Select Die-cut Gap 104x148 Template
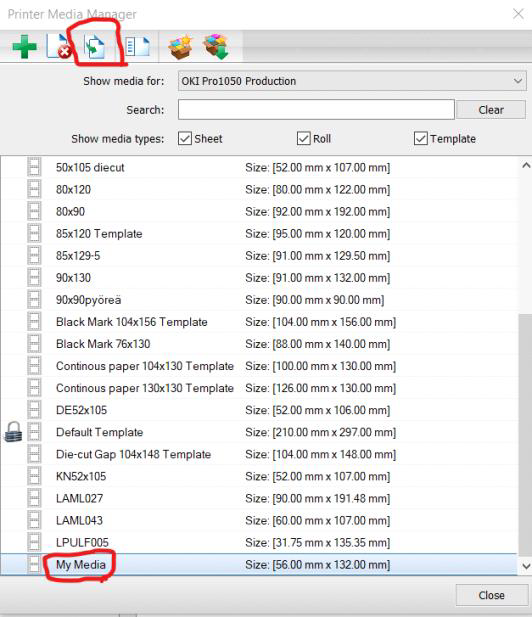The width and height of the screenshot is (532, 617). pos(259,454)
